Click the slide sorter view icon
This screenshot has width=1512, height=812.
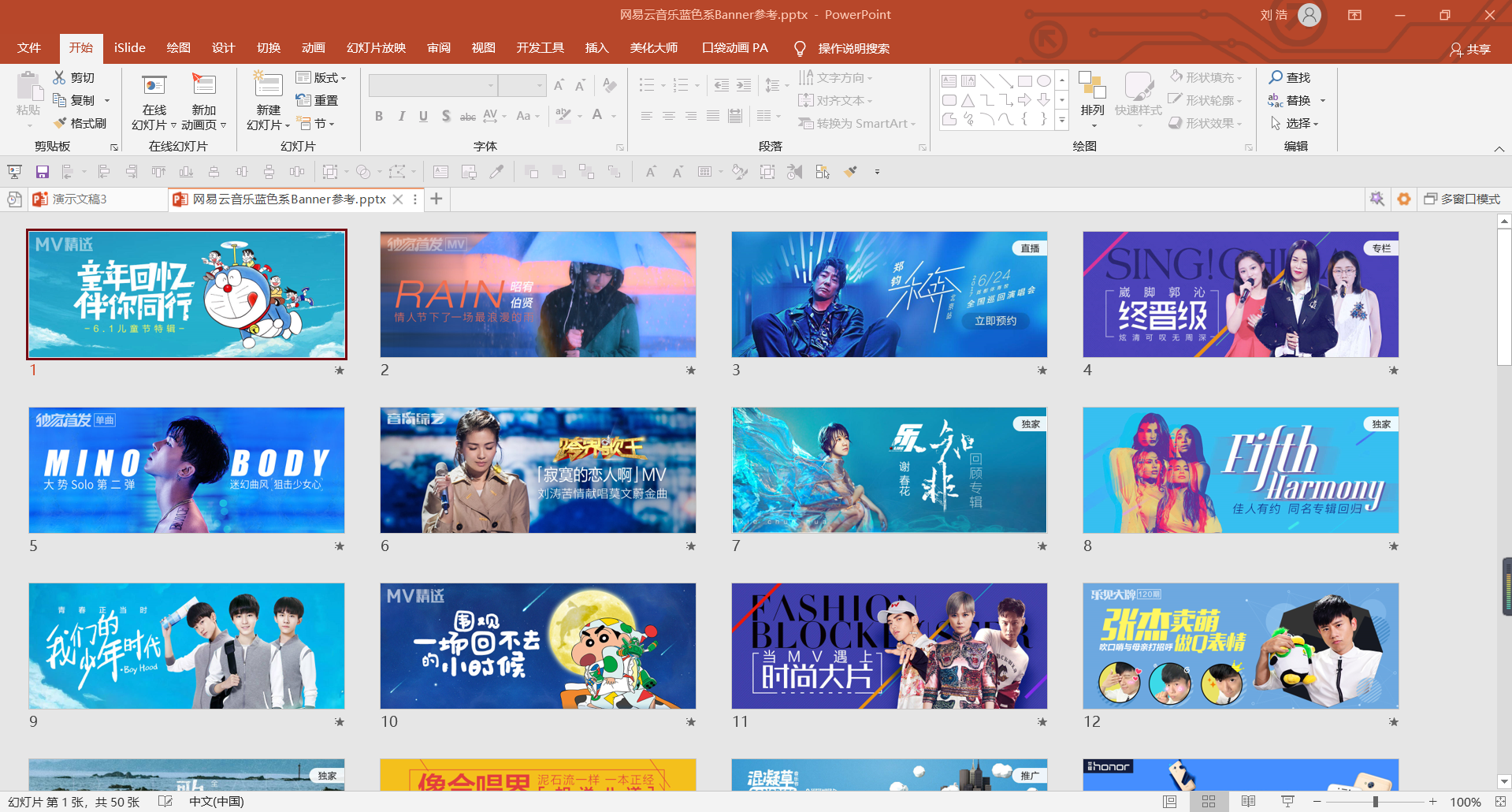[x=1209, y=802]
